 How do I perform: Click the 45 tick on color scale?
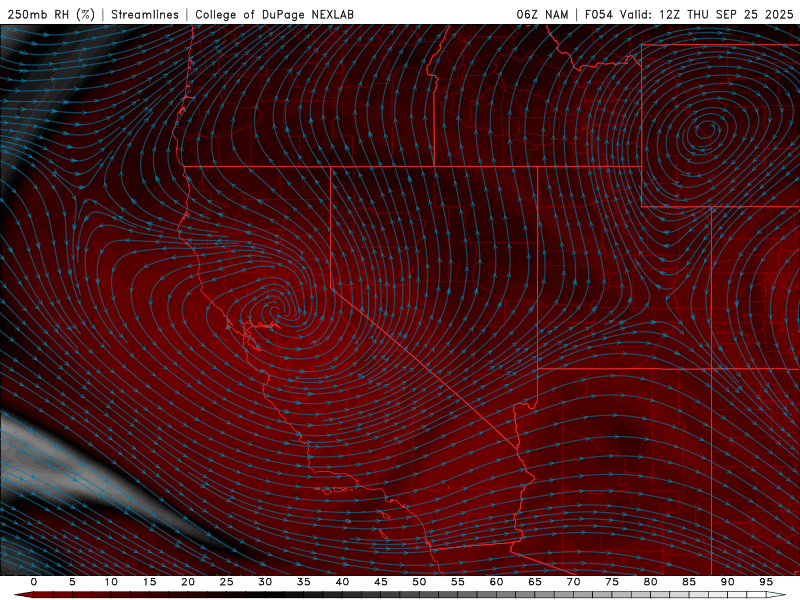coord(381,582)
